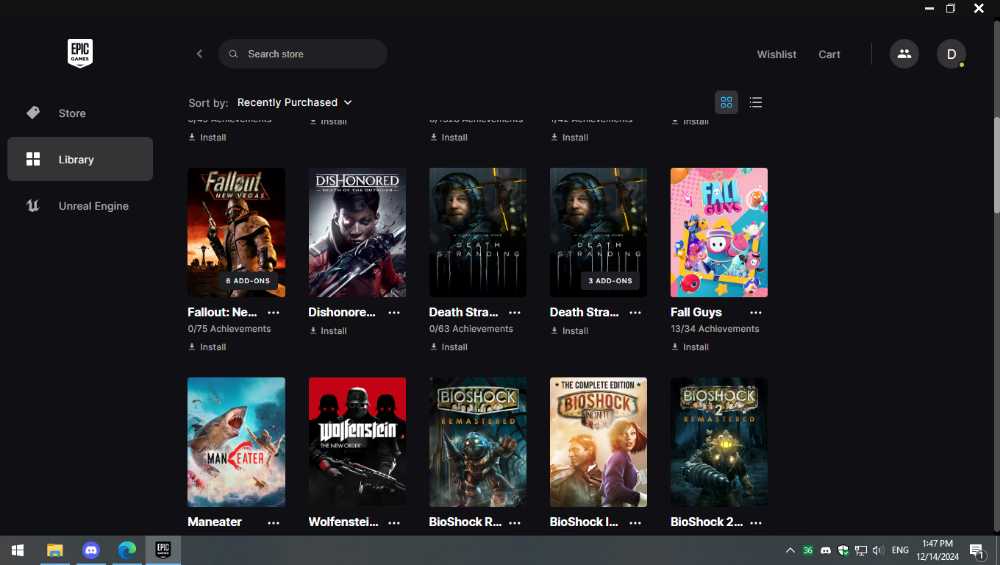The image size is (1000, 565).
Task: Click the Maneater title text
Action: pos(214,522)
